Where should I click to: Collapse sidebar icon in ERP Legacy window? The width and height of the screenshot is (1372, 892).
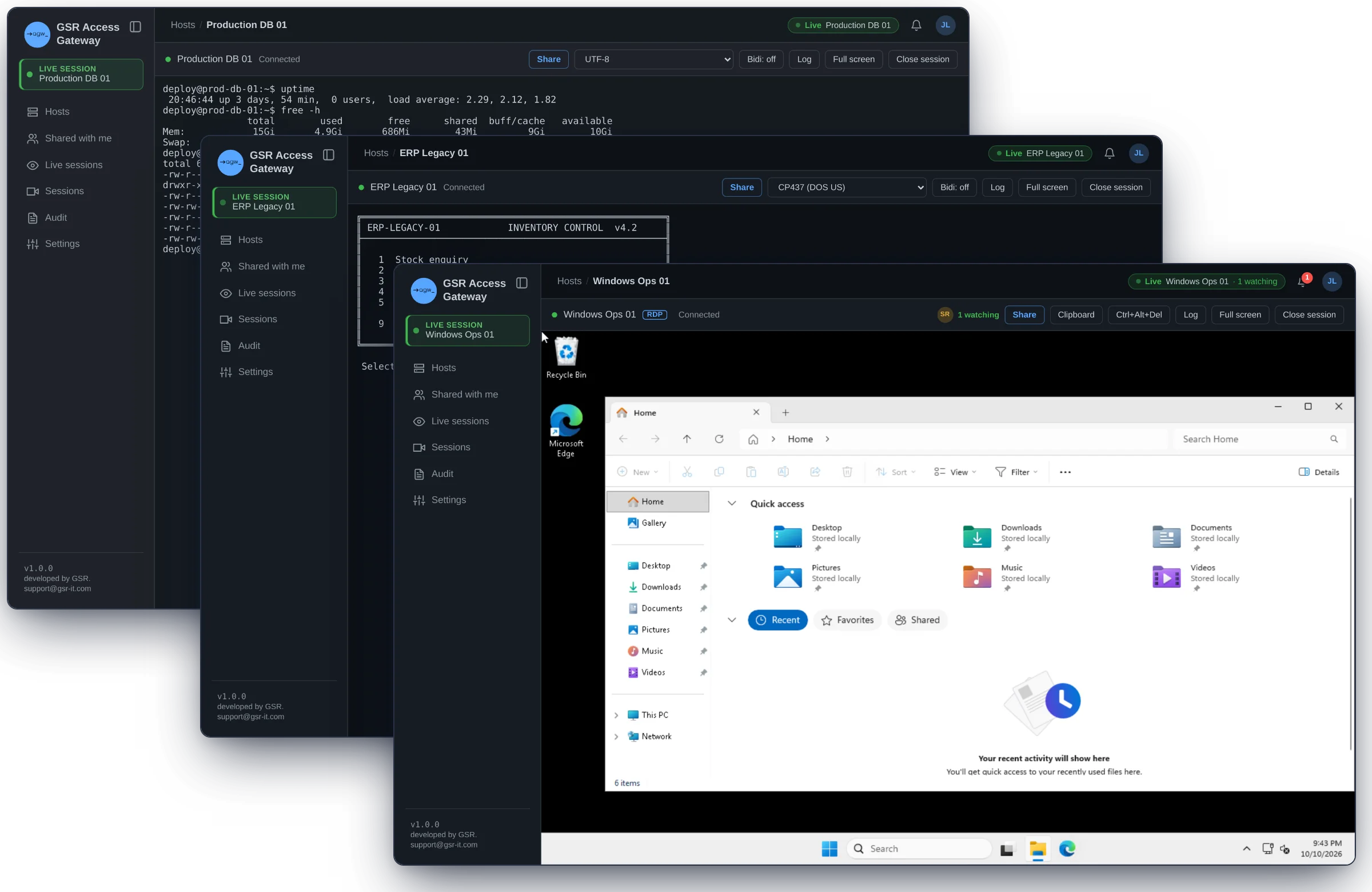pyautogui.click(x=329, y=155)
